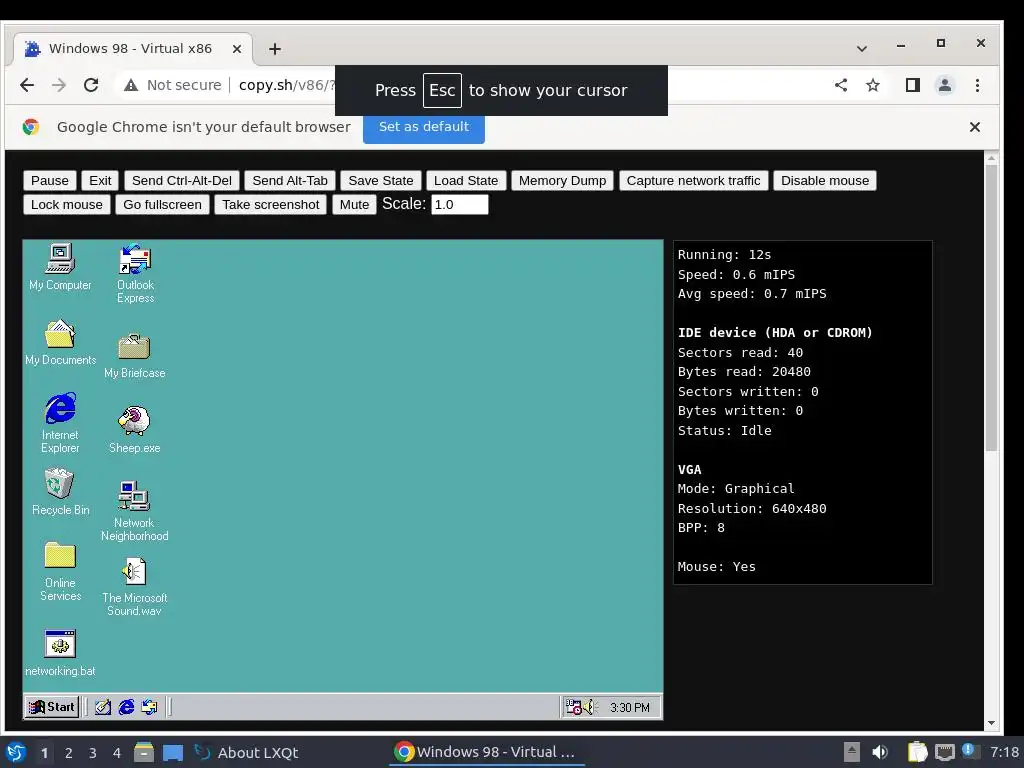Viewport: 1024px width, 768px height.
Task: Click Go fullscreen button
Action: 163,204
